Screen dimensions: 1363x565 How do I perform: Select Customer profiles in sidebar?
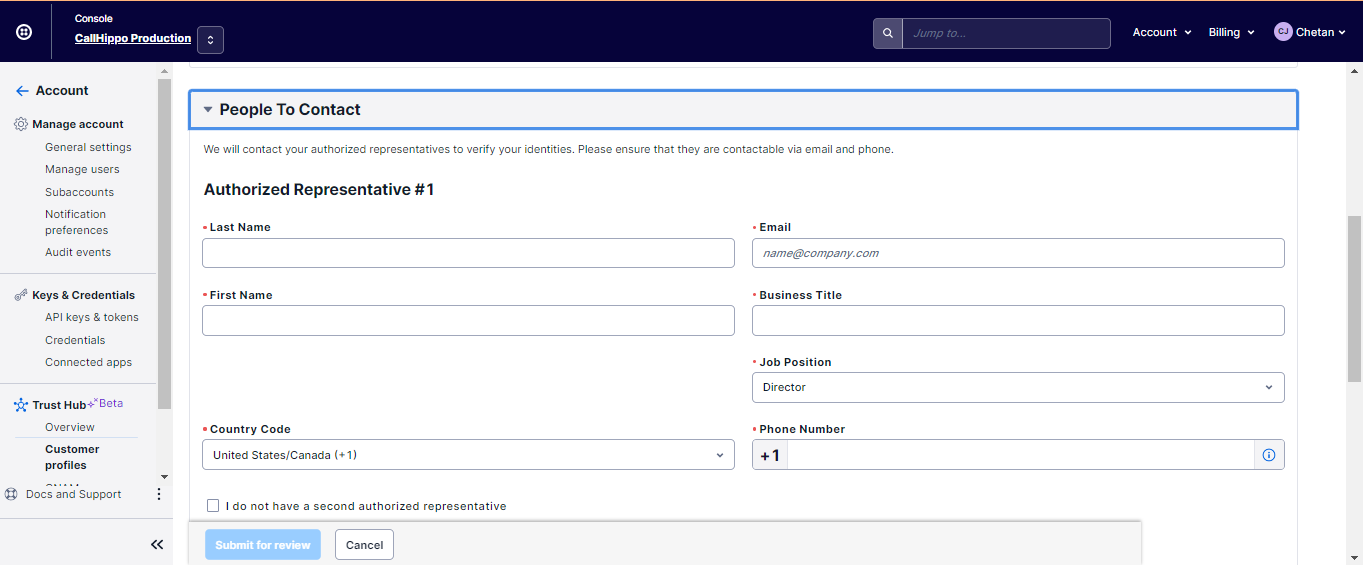pos(72,457)
